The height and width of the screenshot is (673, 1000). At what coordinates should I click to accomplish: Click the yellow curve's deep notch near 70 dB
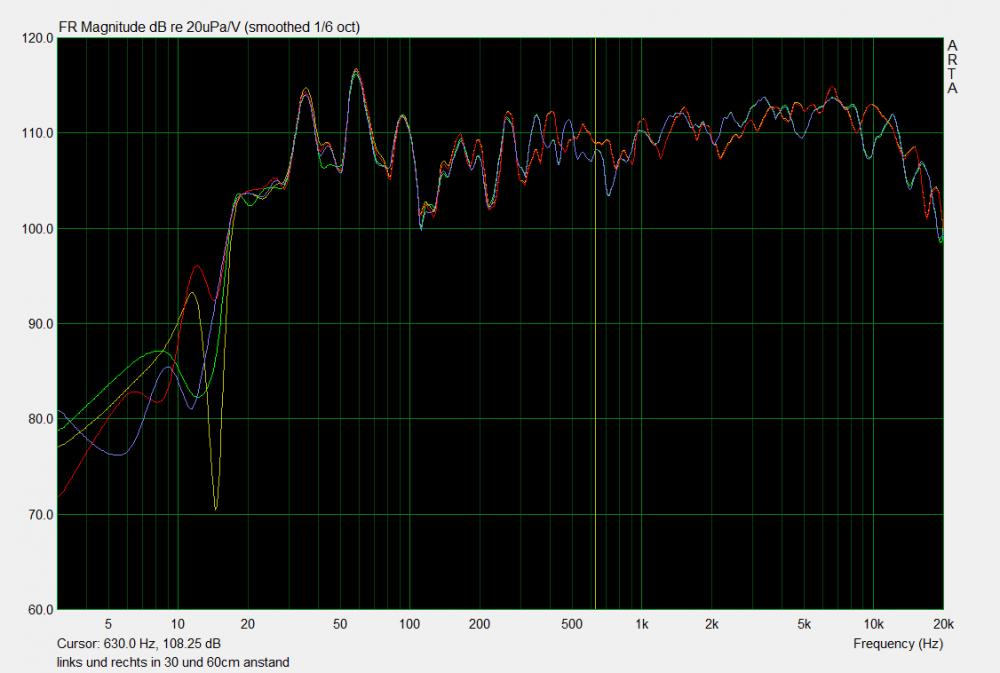pyautogui.click(x=215, y=508)
